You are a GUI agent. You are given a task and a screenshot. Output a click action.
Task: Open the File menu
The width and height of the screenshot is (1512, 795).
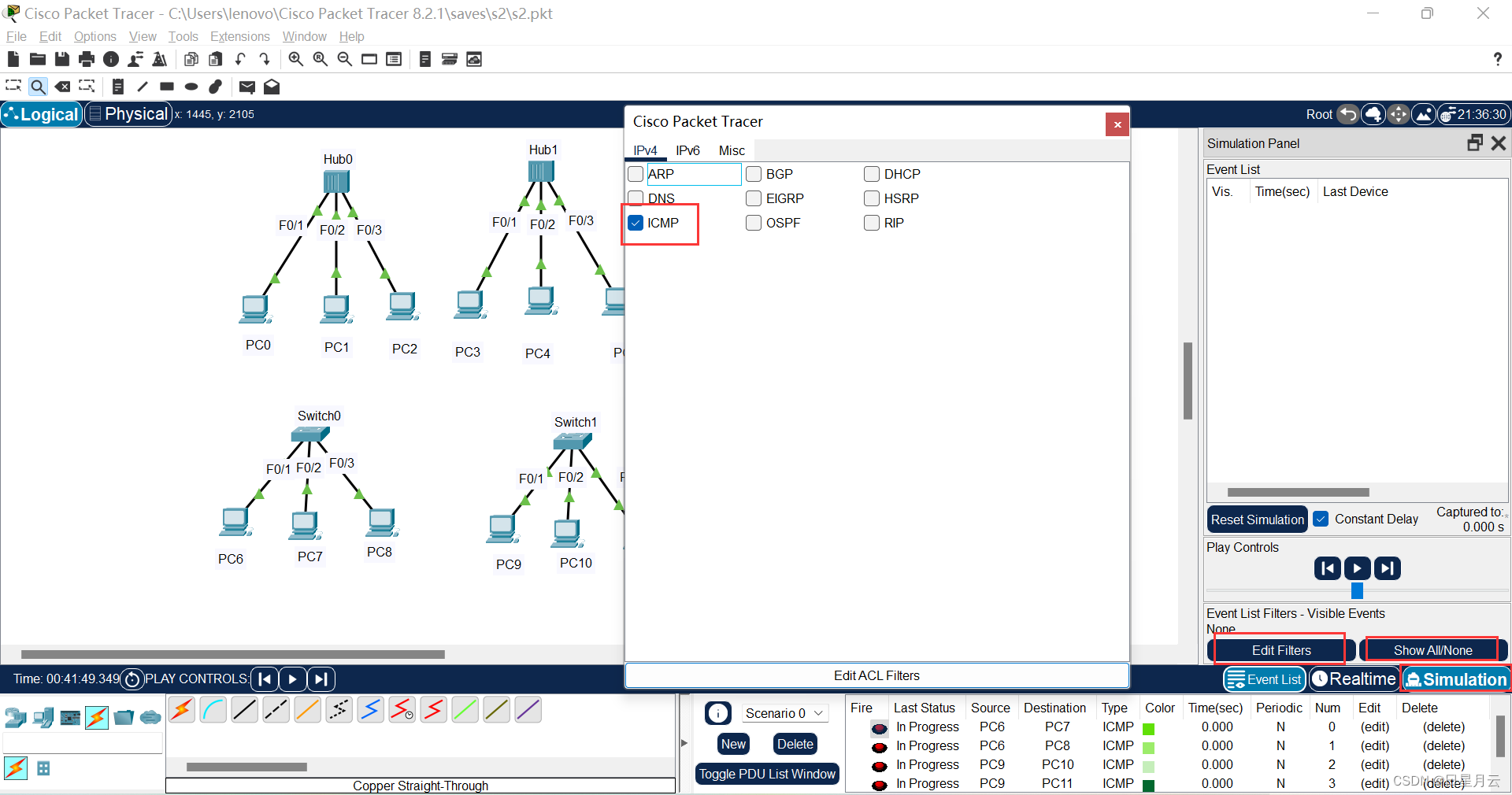16,36
